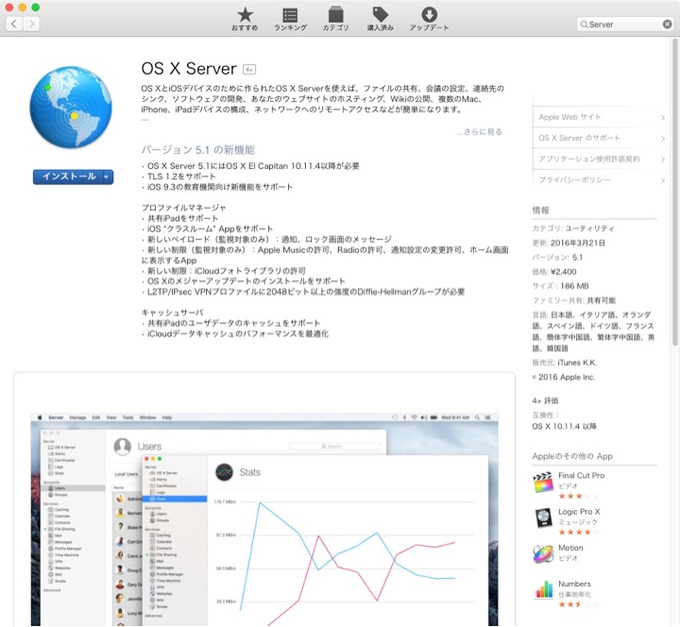Click the Logic Pro X title
The image size is (680, 627).
[579, 512]
